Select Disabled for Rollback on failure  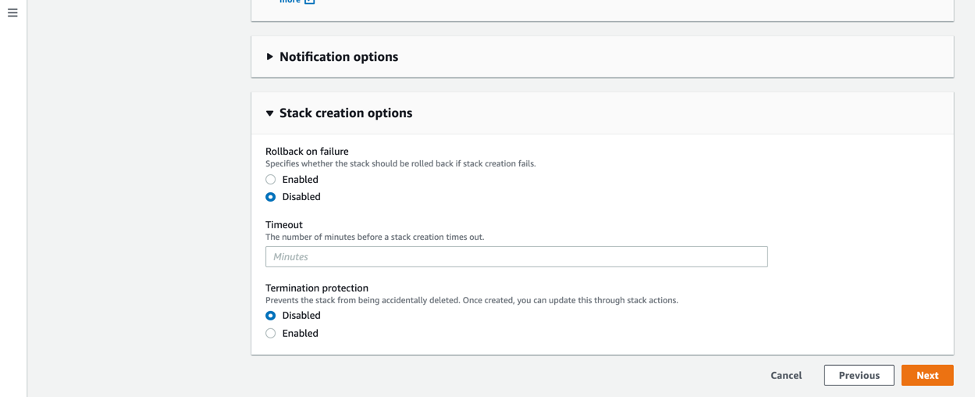(270, 197)
